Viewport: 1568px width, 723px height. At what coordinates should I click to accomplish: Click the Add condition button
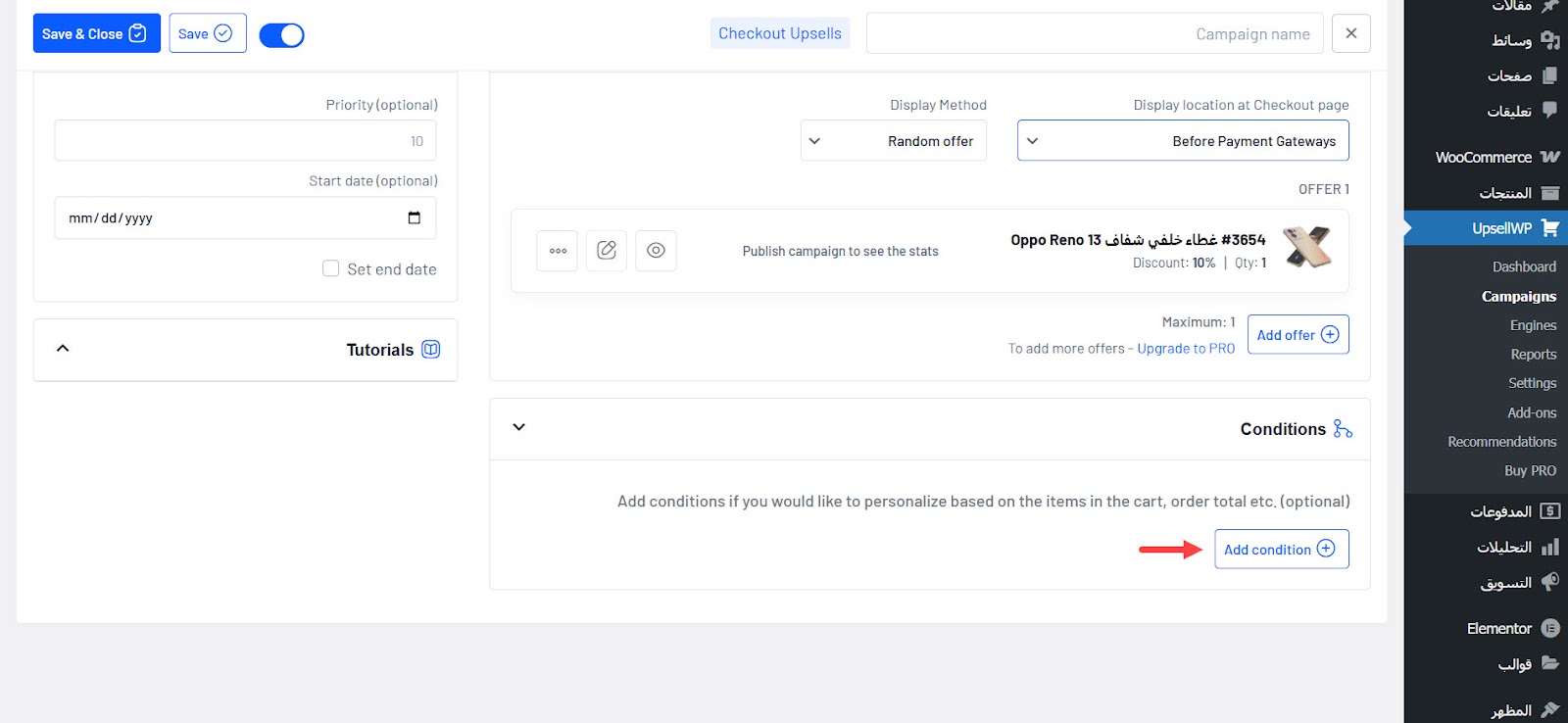pos(1281,549)
